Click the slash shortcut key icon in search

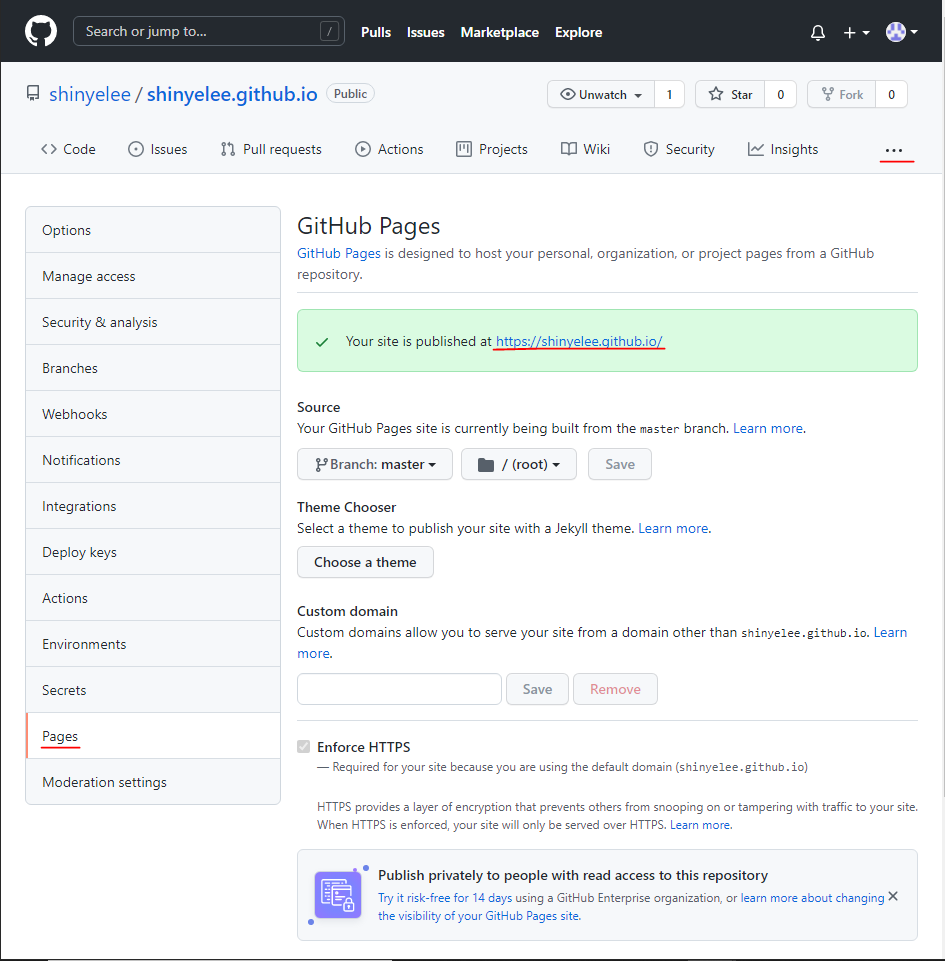click(329, 31)
